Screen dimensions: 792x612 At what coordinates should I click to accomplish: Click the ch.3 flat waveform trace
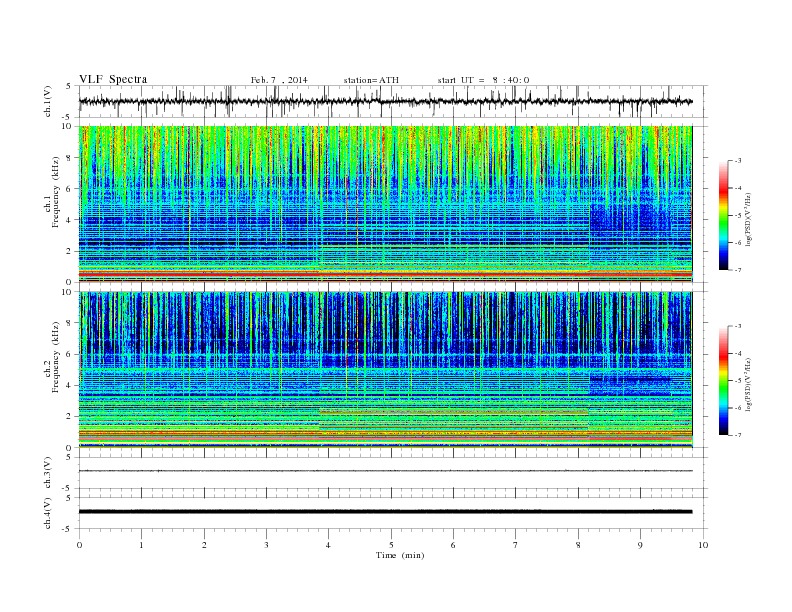pos(385,471)
